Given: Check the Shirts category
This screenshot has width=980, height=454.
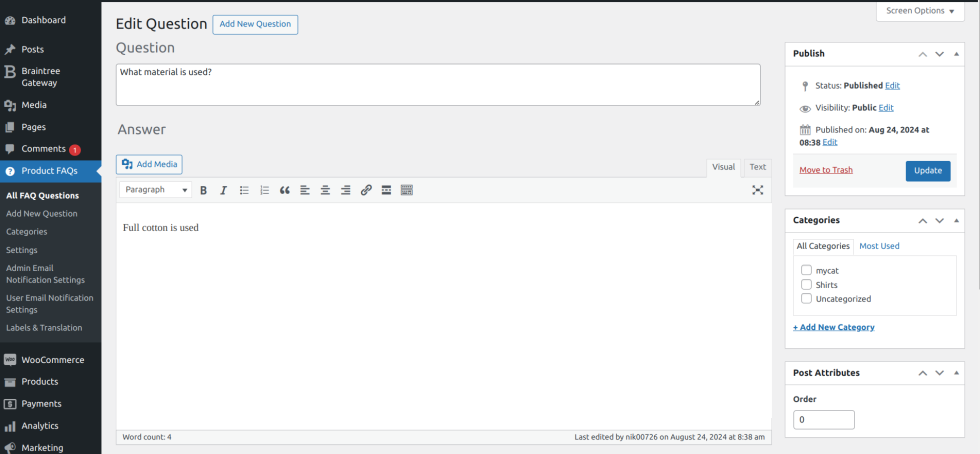Looking at the screenshot, I should (806, 285).
